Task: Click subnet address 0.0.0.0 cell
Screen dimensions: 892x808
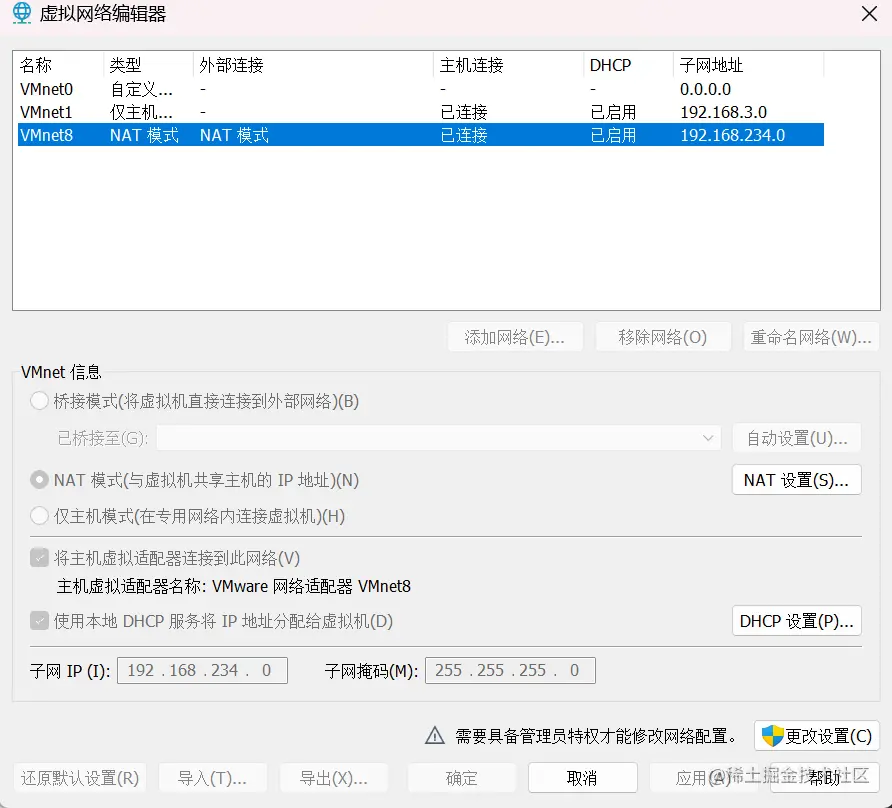Action: 705,89
